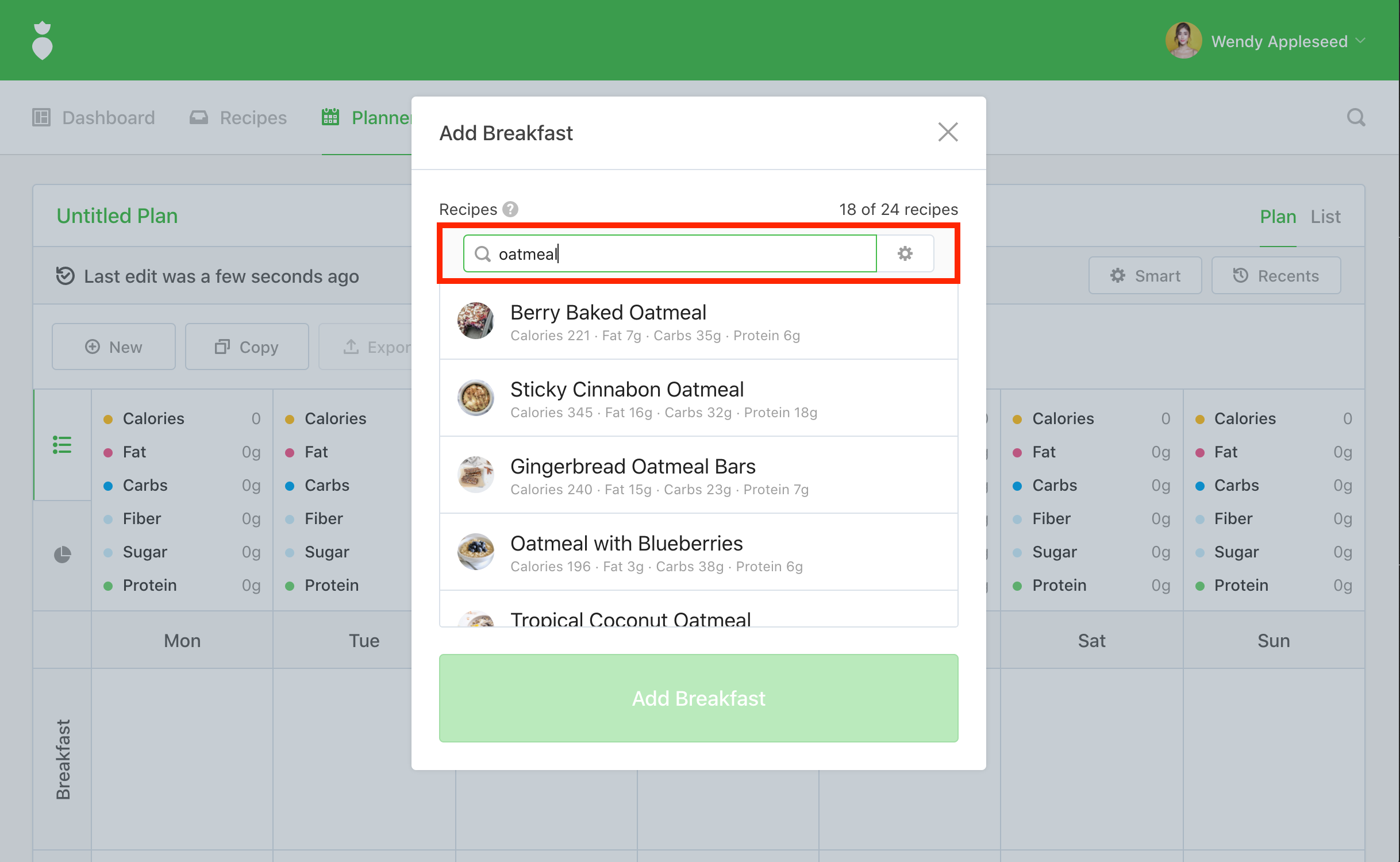Image resolution: width=1400 pixels, height=862 pixels.
Task: Click the recipe filter settings gear icon
Action: [905, 253]
